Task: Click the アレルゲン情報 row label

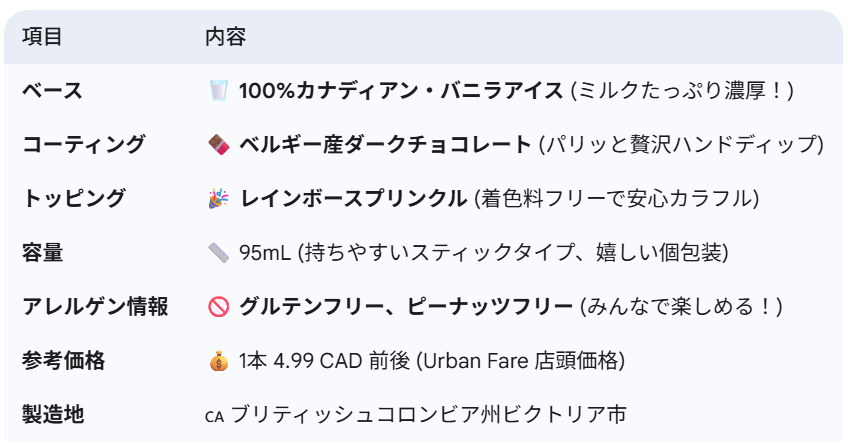Action: coord(95,307)
